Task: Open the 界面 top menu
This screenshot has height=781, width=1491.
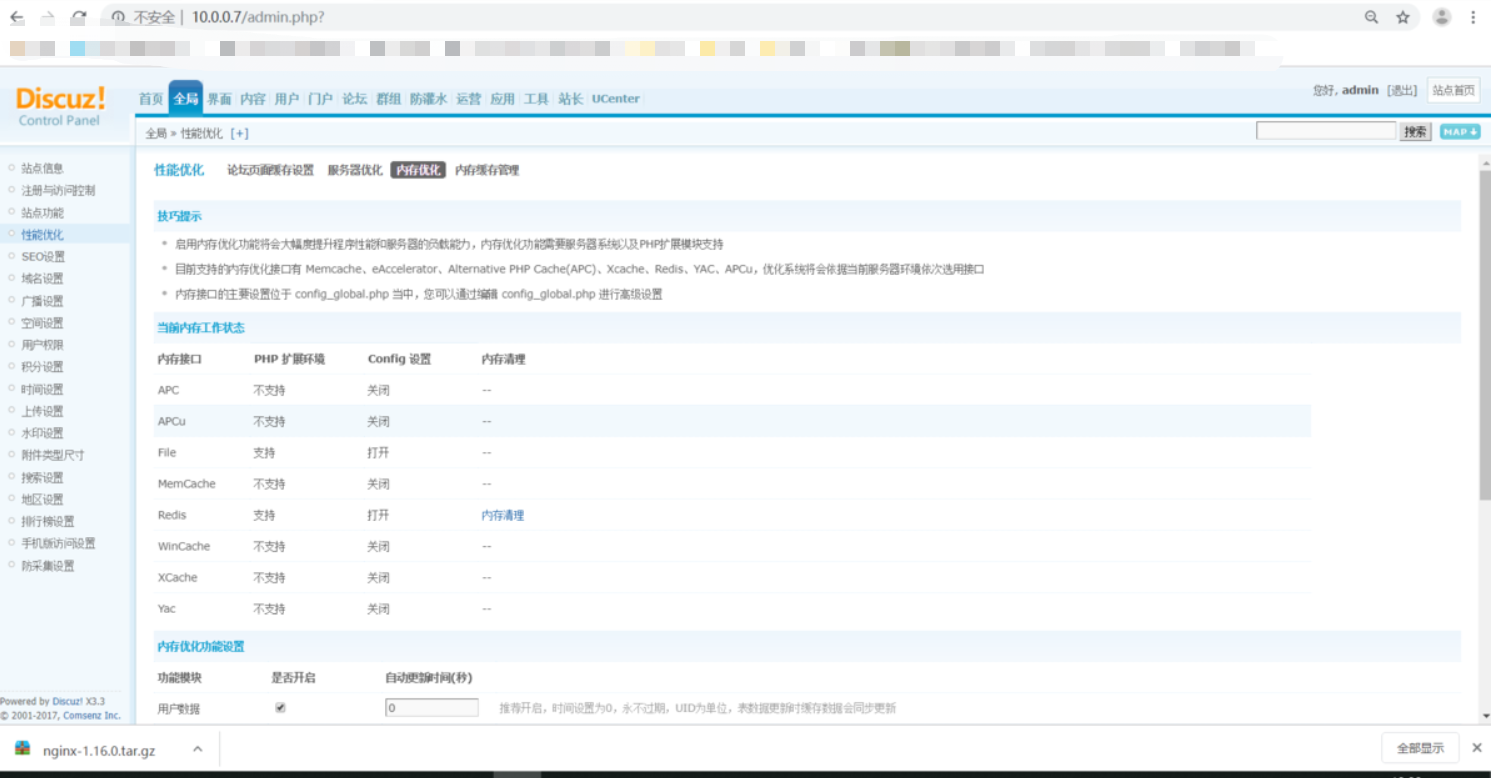Action: click(220, 99)
